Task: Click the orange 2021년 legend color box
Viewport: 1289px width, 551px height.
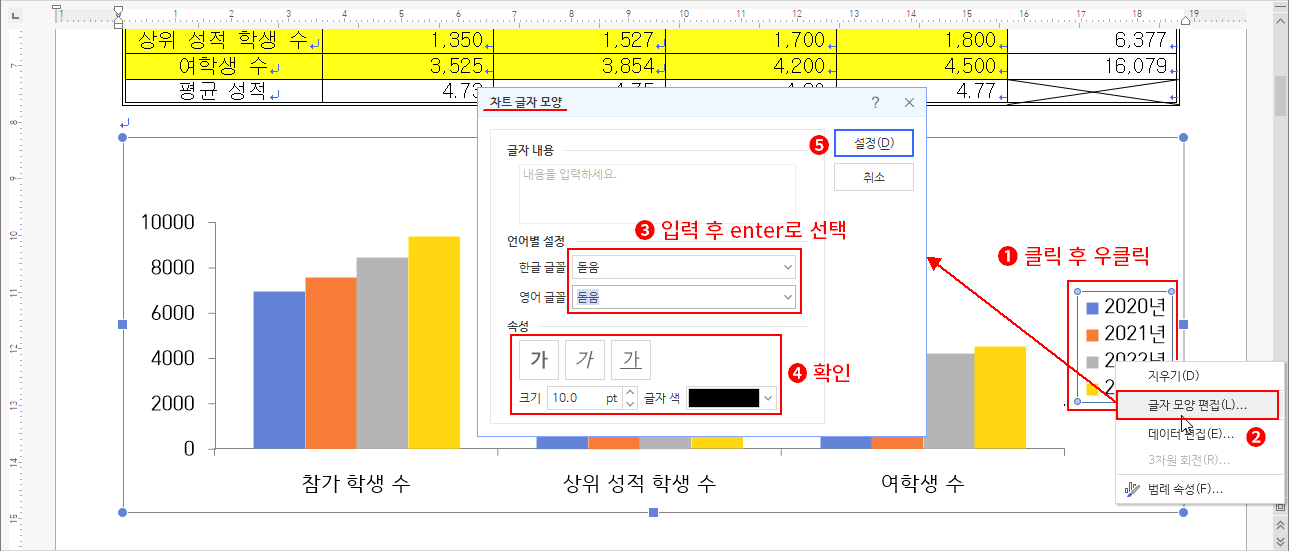Action: [x=1093, y=334]
